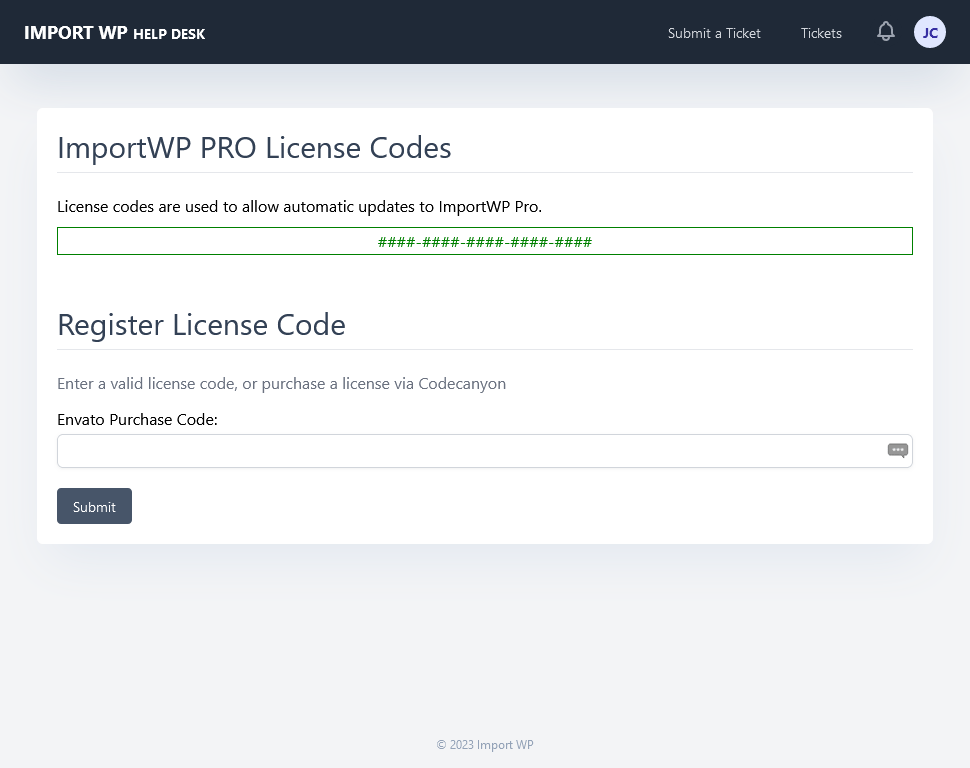Open the JC user avatar menu
Viewport: 970px width, 768px height.
pos(929,32)
